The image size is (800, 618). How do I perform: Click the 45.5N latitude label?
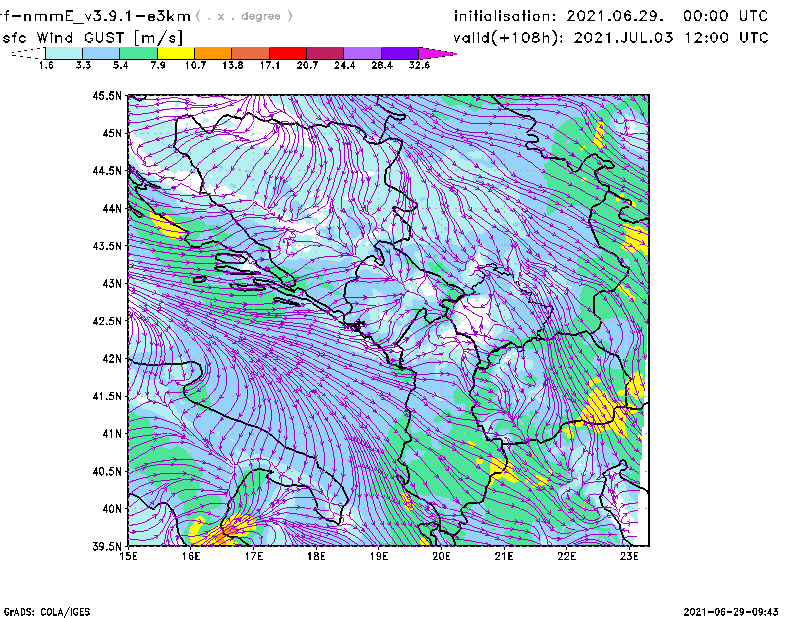click(107, 95)
